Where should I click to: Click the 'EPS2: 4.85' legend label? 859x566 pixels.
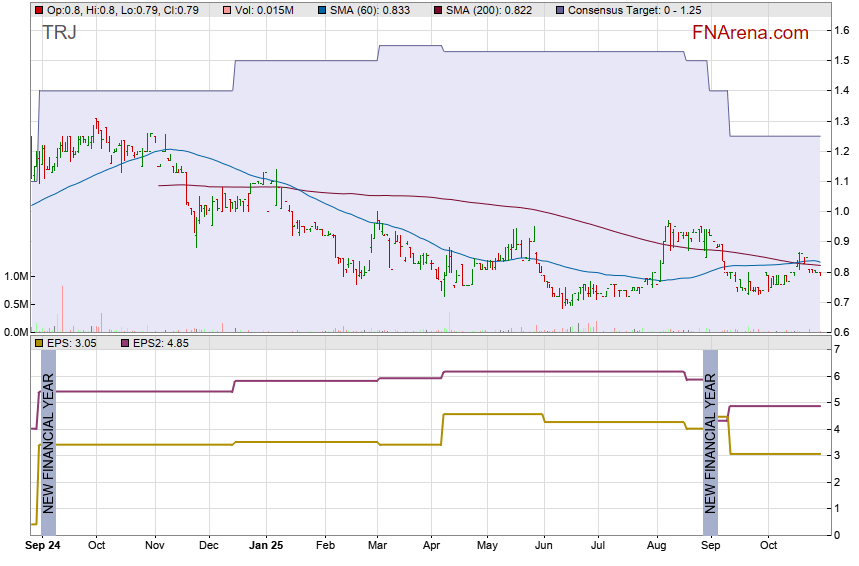click(x=160, y=343)
